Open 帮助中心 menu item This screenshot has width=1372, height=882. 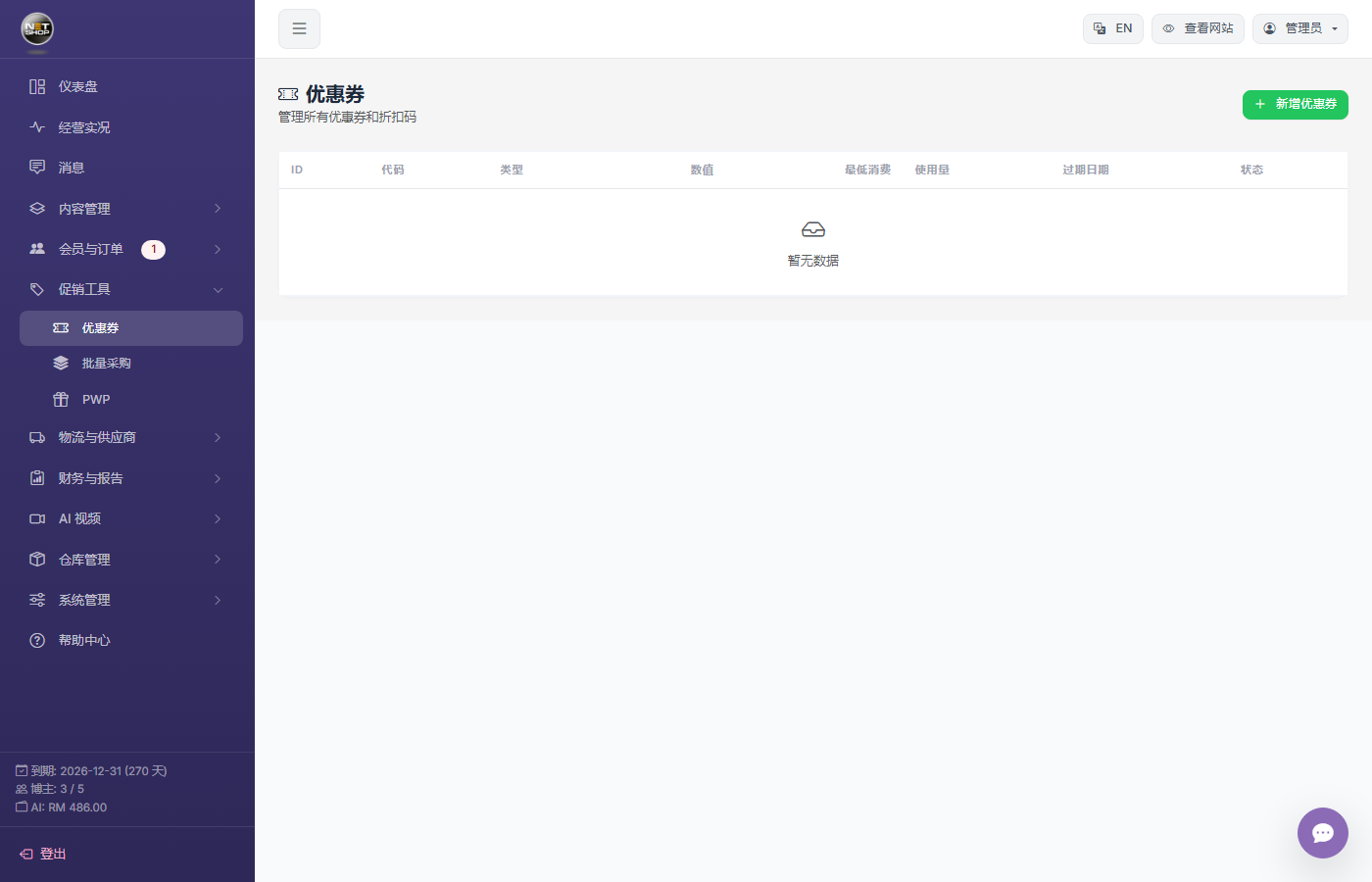pyautogui.click(x=131, y=640)
